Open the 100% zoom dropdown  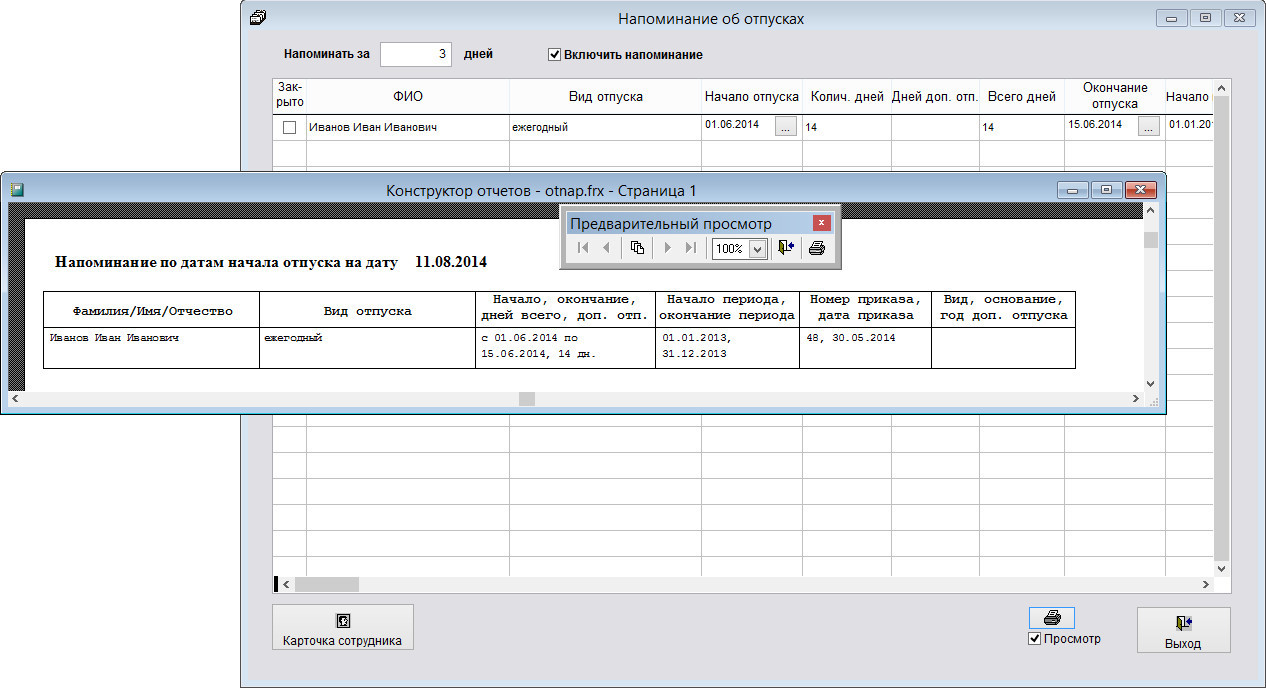point(757,249)
